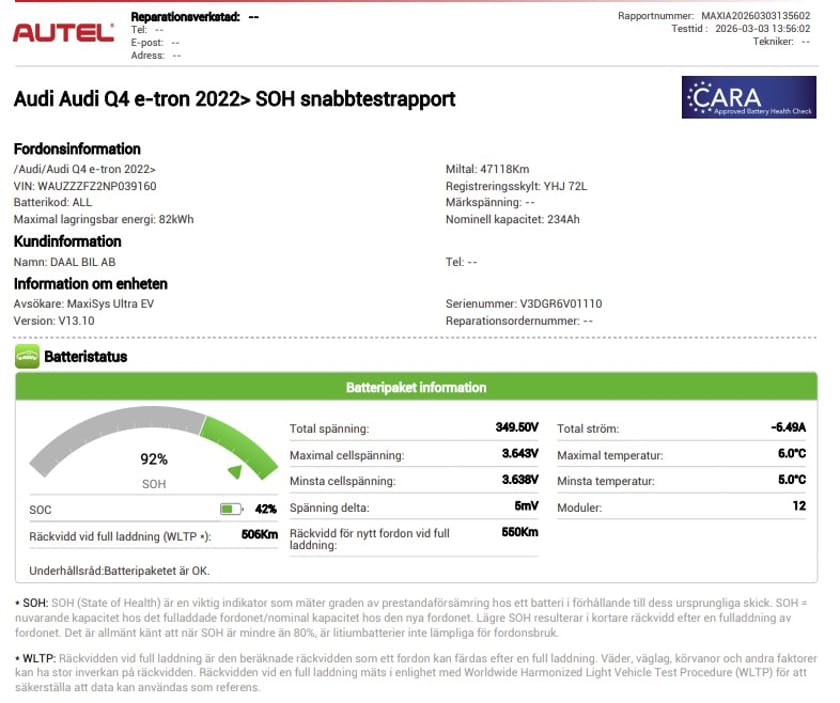The image size is (840, 703).
Task: Click the Reparationsverkstad label
Action: point(185,17)
